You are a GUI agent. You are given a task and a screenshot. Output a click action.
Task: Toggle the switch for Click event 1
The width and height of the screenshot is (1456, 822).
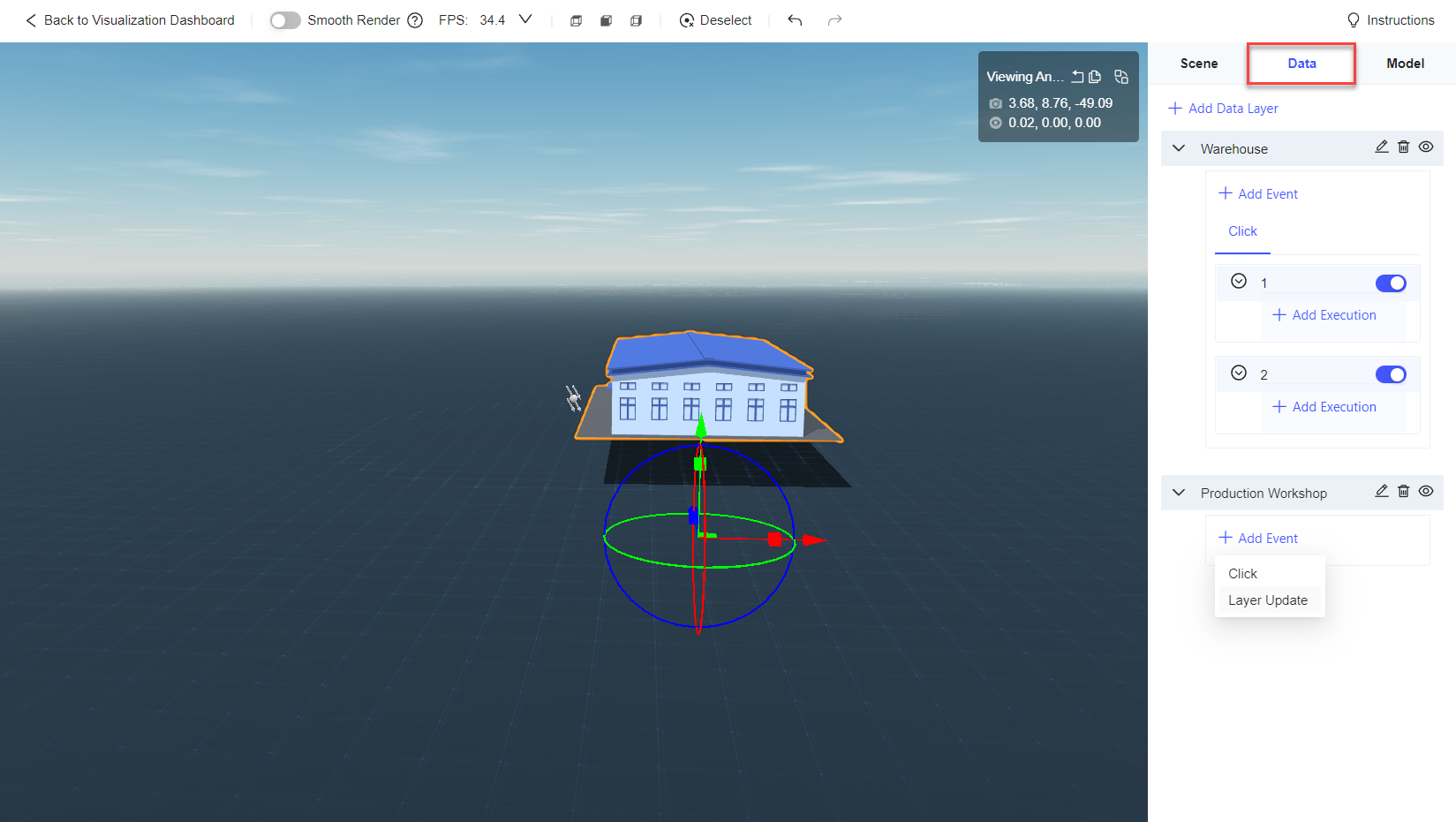(1391, 283)
